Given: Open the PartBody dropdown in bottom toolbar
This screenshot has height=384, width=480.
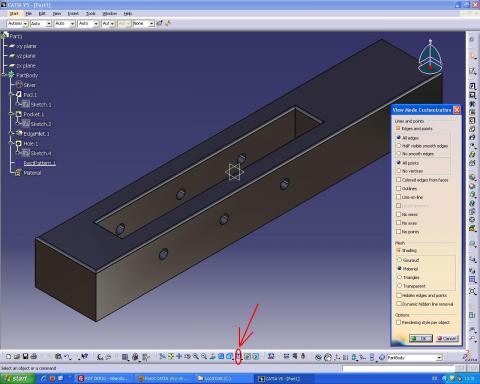Looking at the screenshot, I should click(439, 358).
